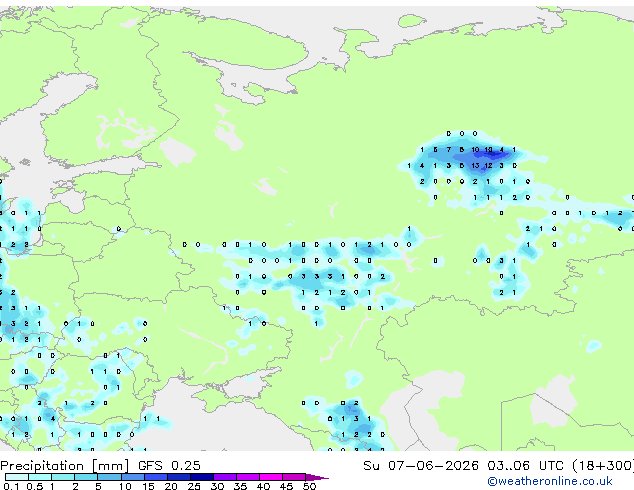Click the "0.1" legend scale label

pyautogui.click(x=11, y=486)
